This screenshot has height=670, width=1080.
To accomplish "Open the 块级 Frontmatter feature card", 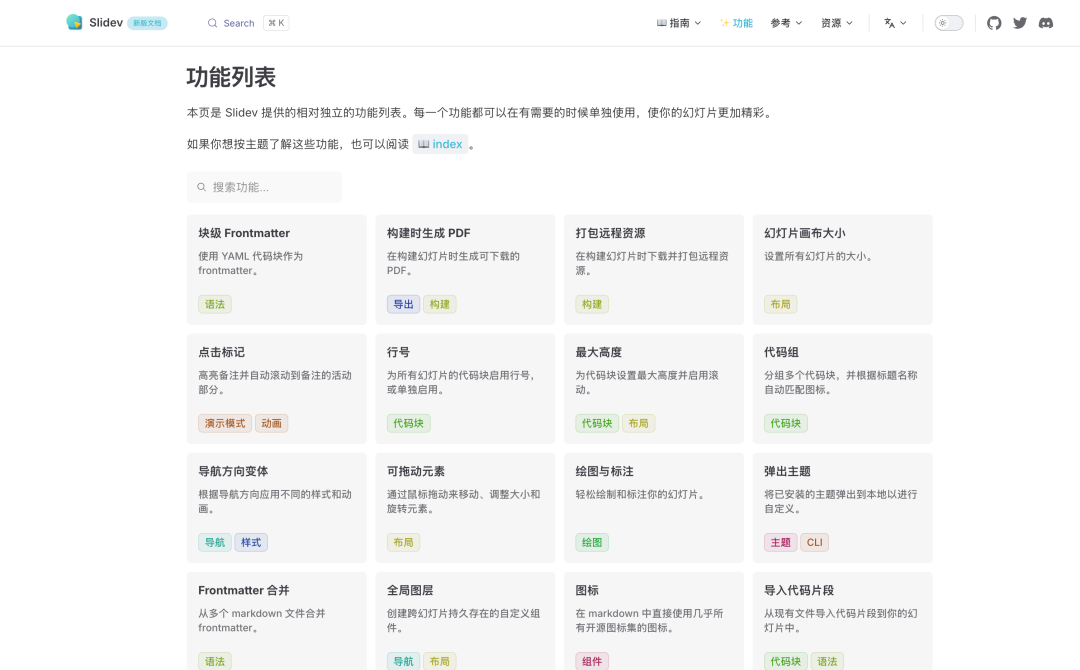I will click(244, 233).
